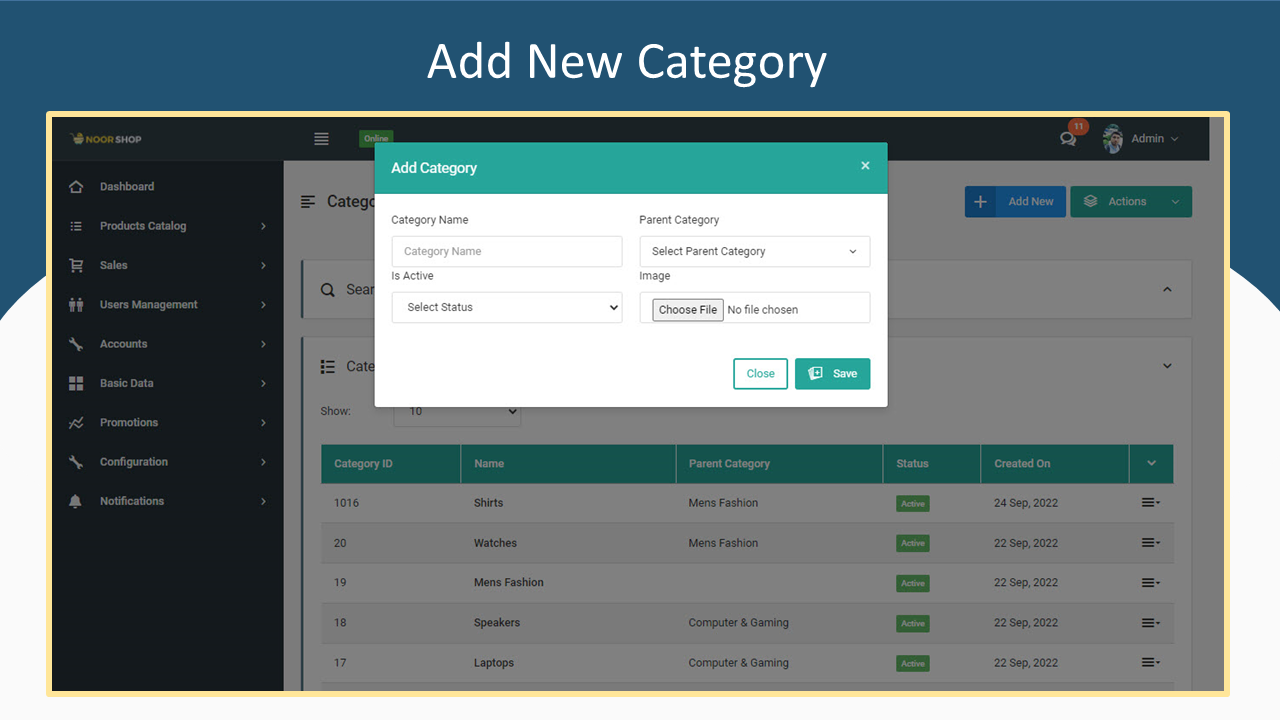
Task: Open the Dashboard from the sidebar
Action: click(127, 186)
